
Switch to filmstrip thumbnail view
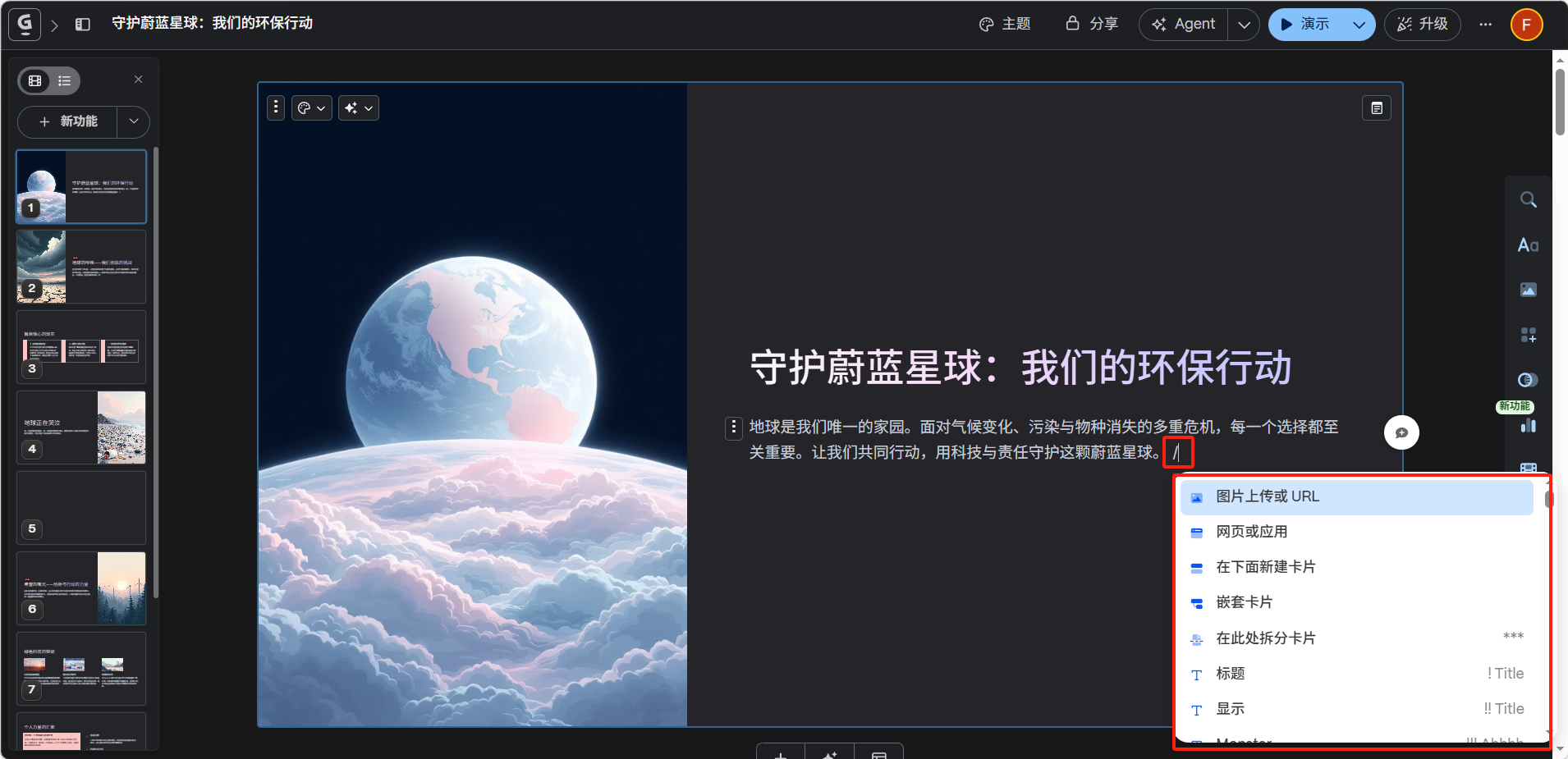(35, 80)
